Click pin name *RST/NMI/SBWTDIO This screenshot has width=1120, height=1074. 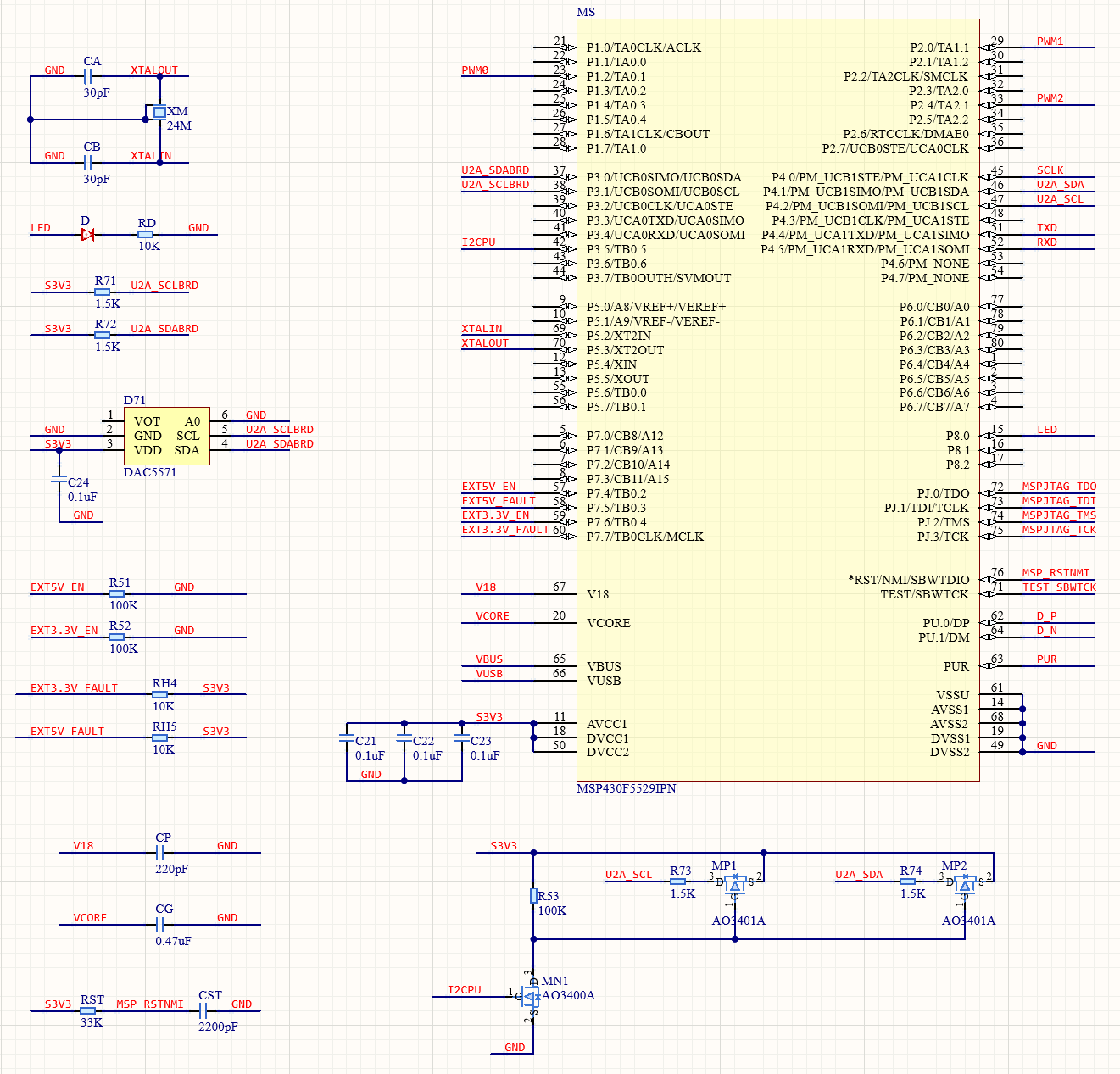tap(909, 580)
